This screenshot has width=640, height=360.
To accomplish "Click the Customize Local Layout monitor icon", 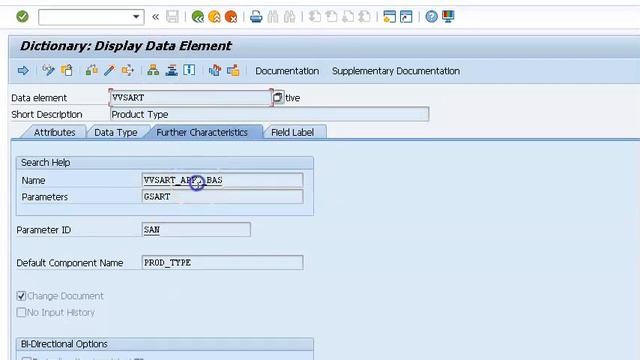I will pos(448,17).
